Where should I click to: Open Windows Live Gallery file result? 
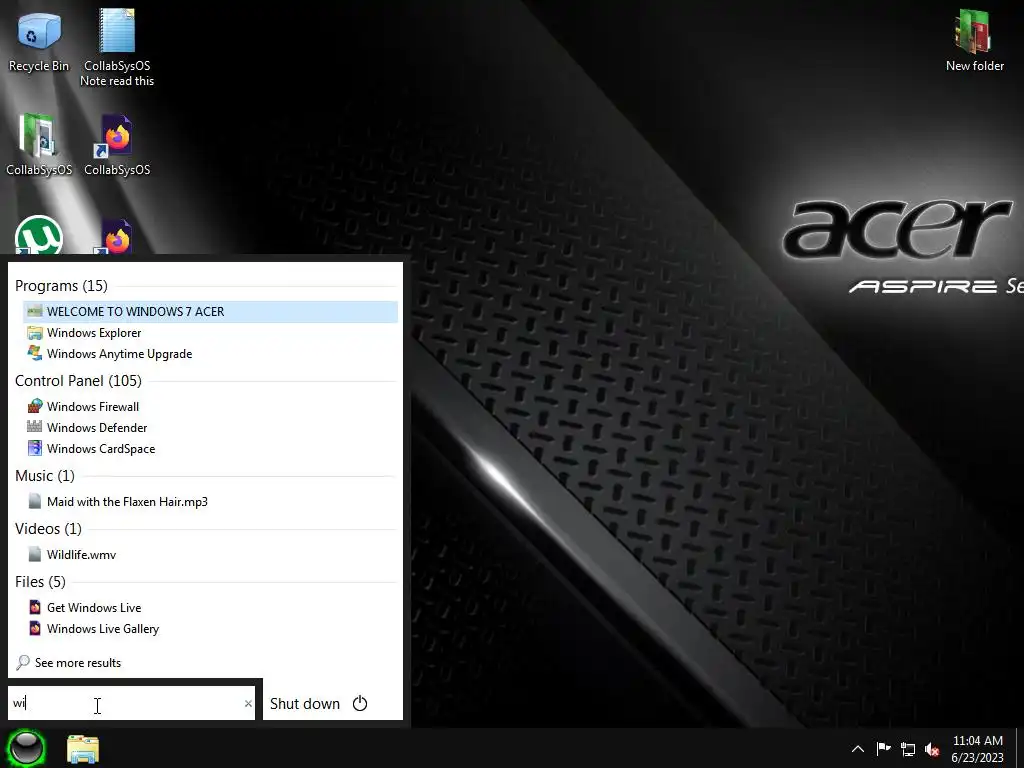[210, 629]
